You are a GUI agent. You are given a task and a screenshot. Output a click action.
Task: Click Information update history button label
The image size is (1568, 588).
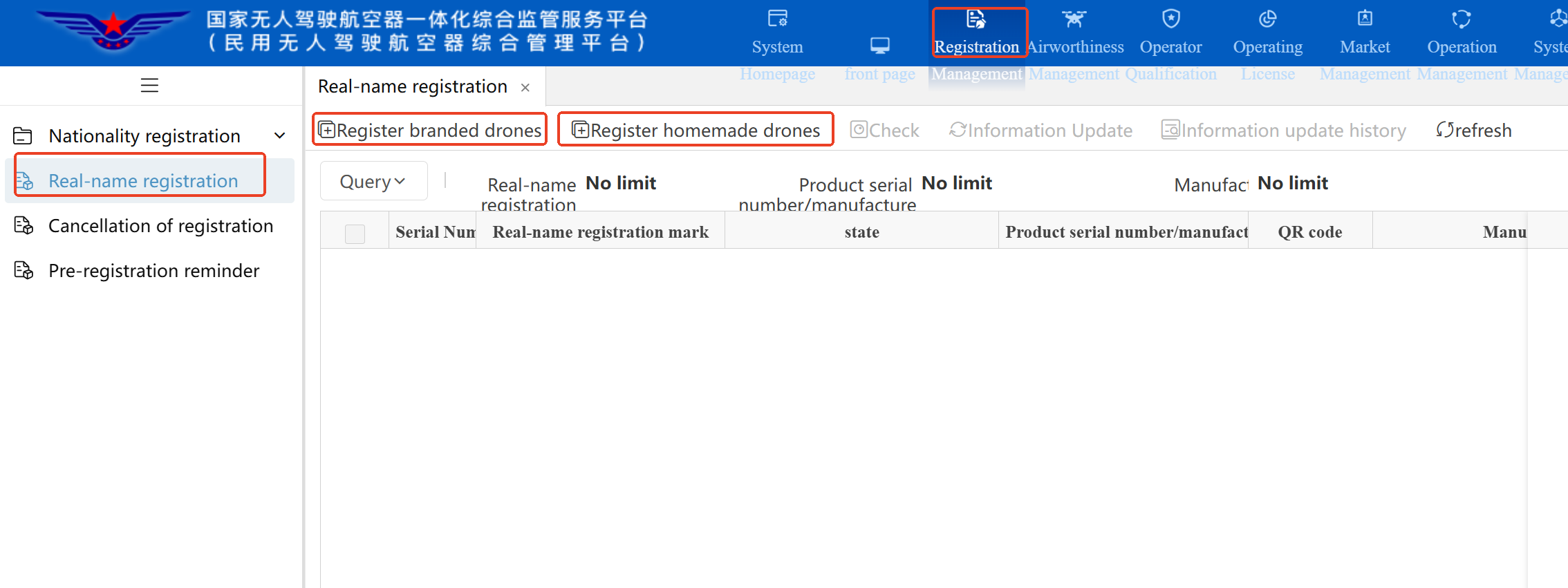(x=1294, y=131)
